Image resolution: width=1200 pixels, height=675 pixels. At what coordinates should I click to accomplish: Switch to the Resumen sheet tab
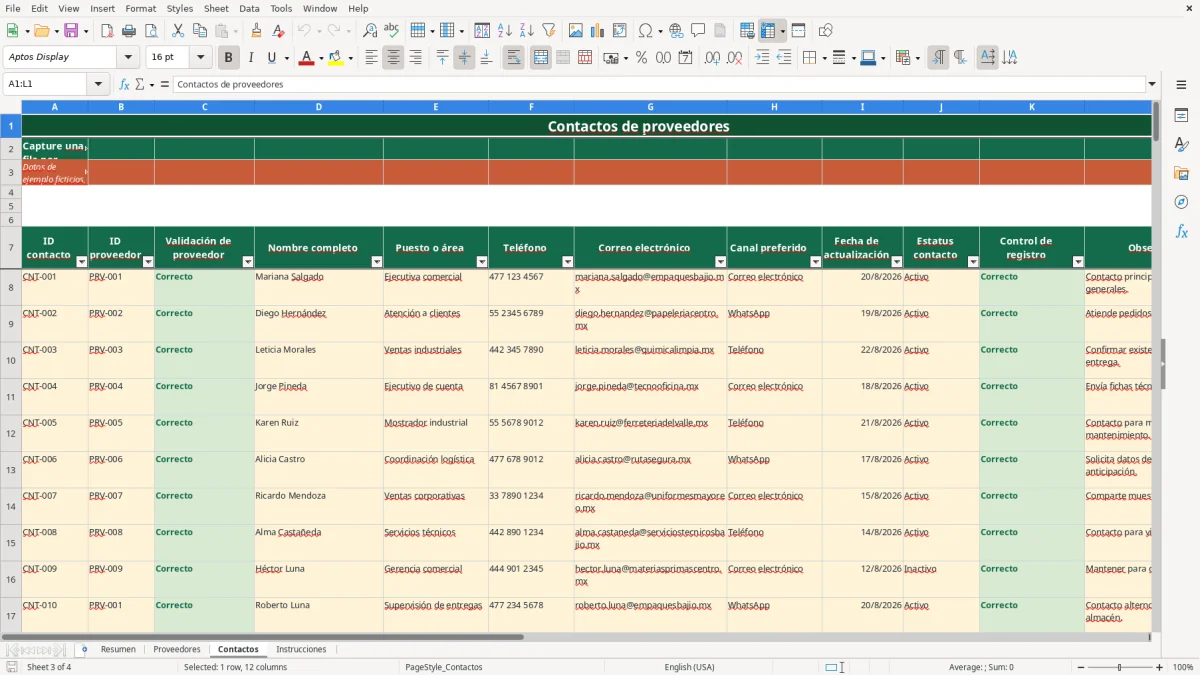tap(118, 649)
